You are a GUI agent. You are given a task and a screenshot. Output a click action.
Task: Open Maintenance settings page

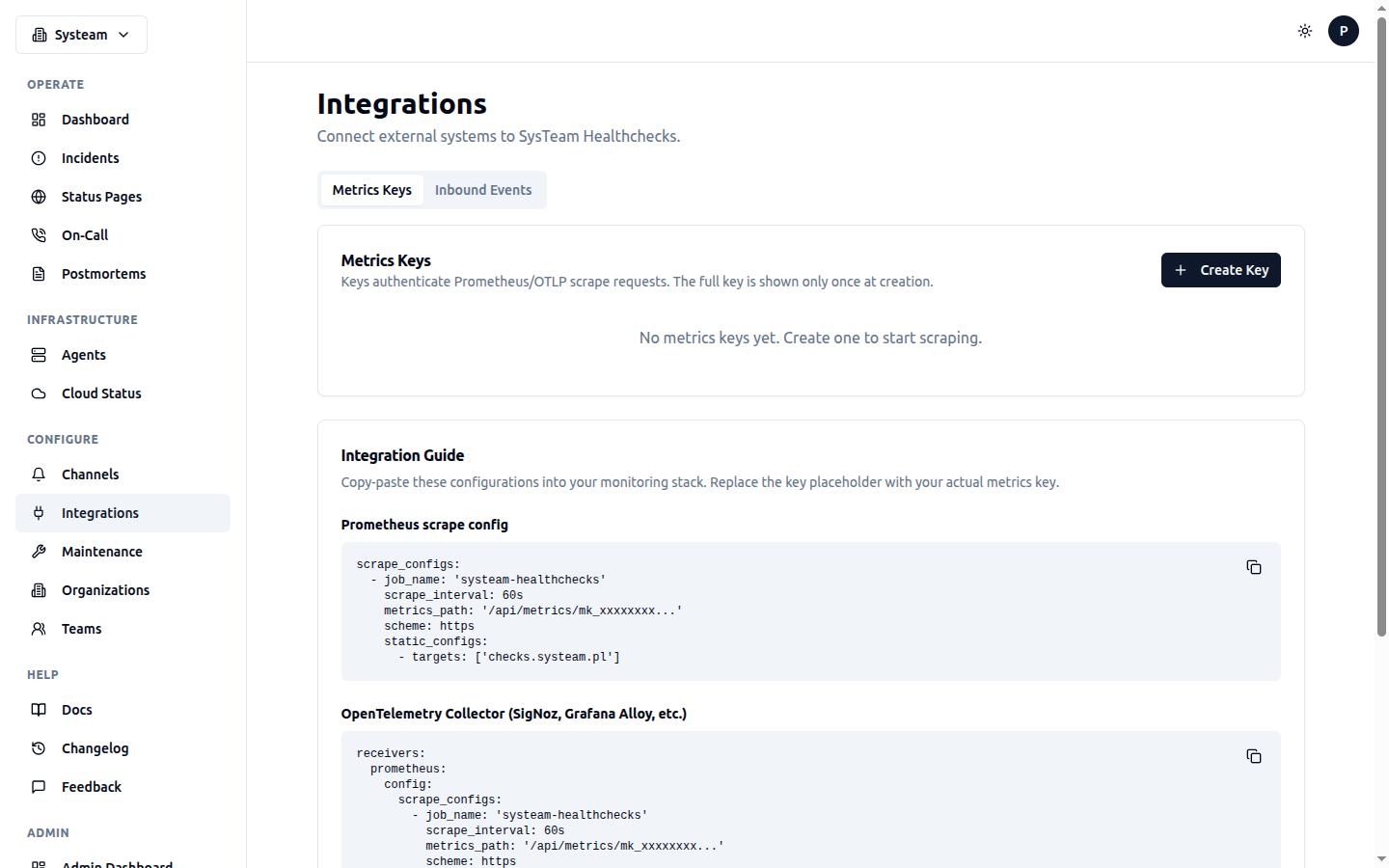pos(123,552)
